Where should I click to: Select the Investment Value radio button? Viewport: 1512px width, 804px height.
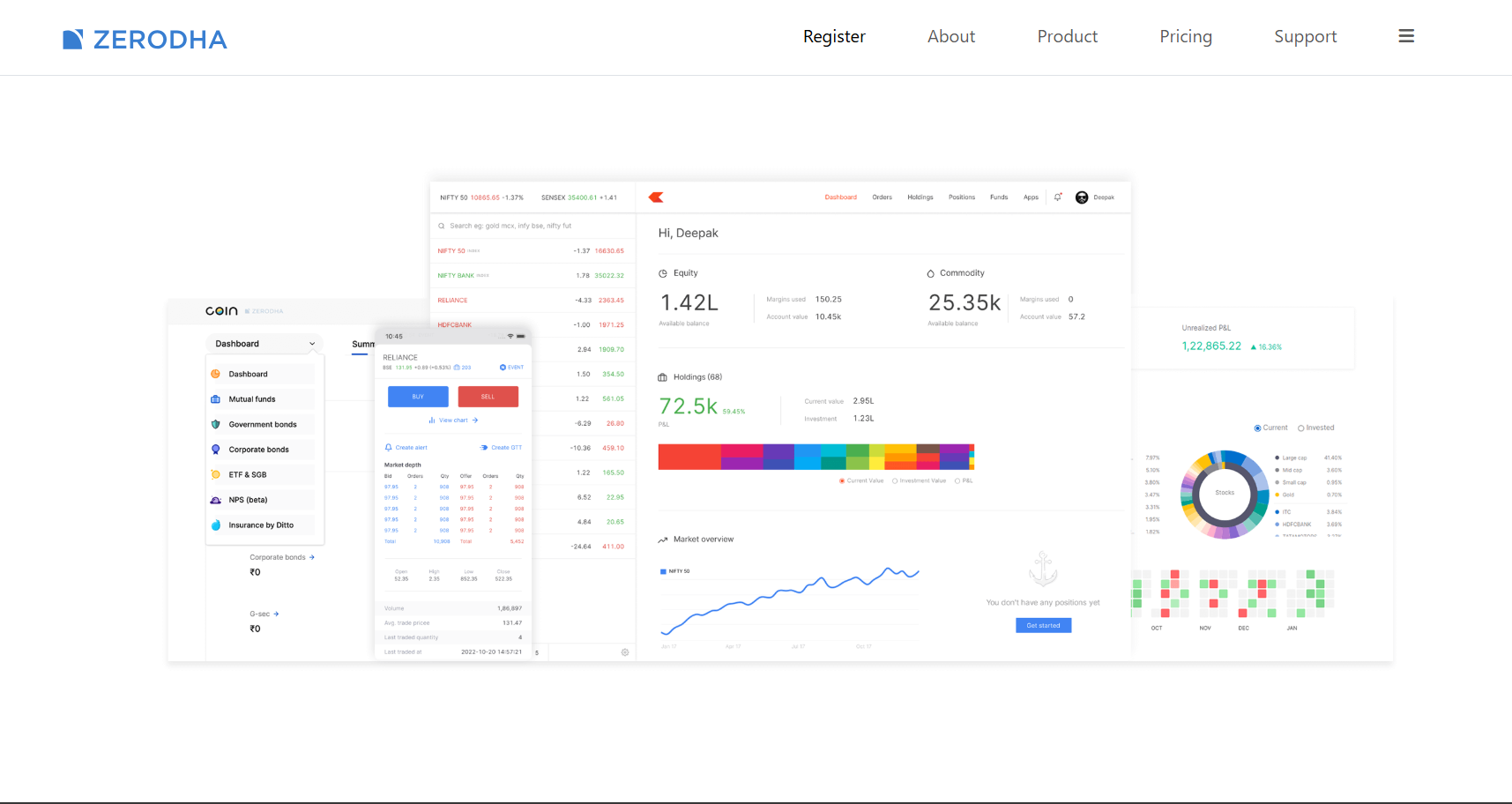pos(895,480)
